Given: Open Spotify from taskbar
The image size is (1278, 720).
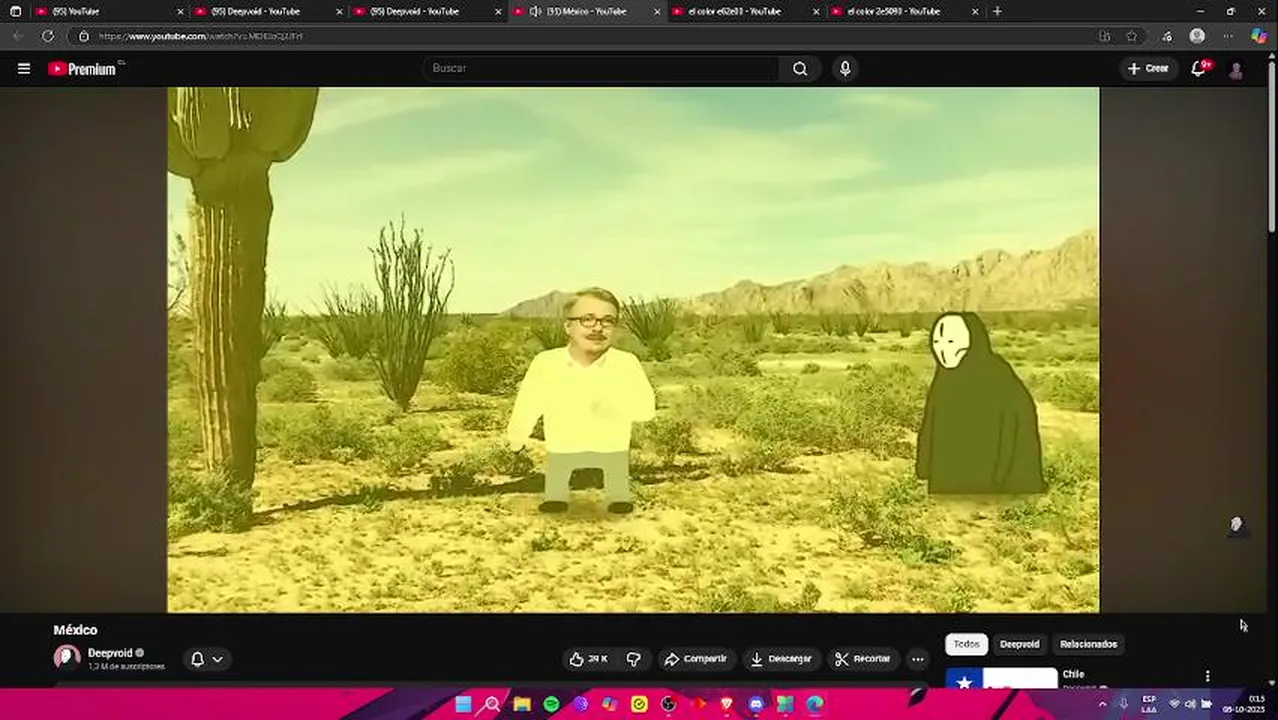Looking at the screenshot, I should click(551, 705).
